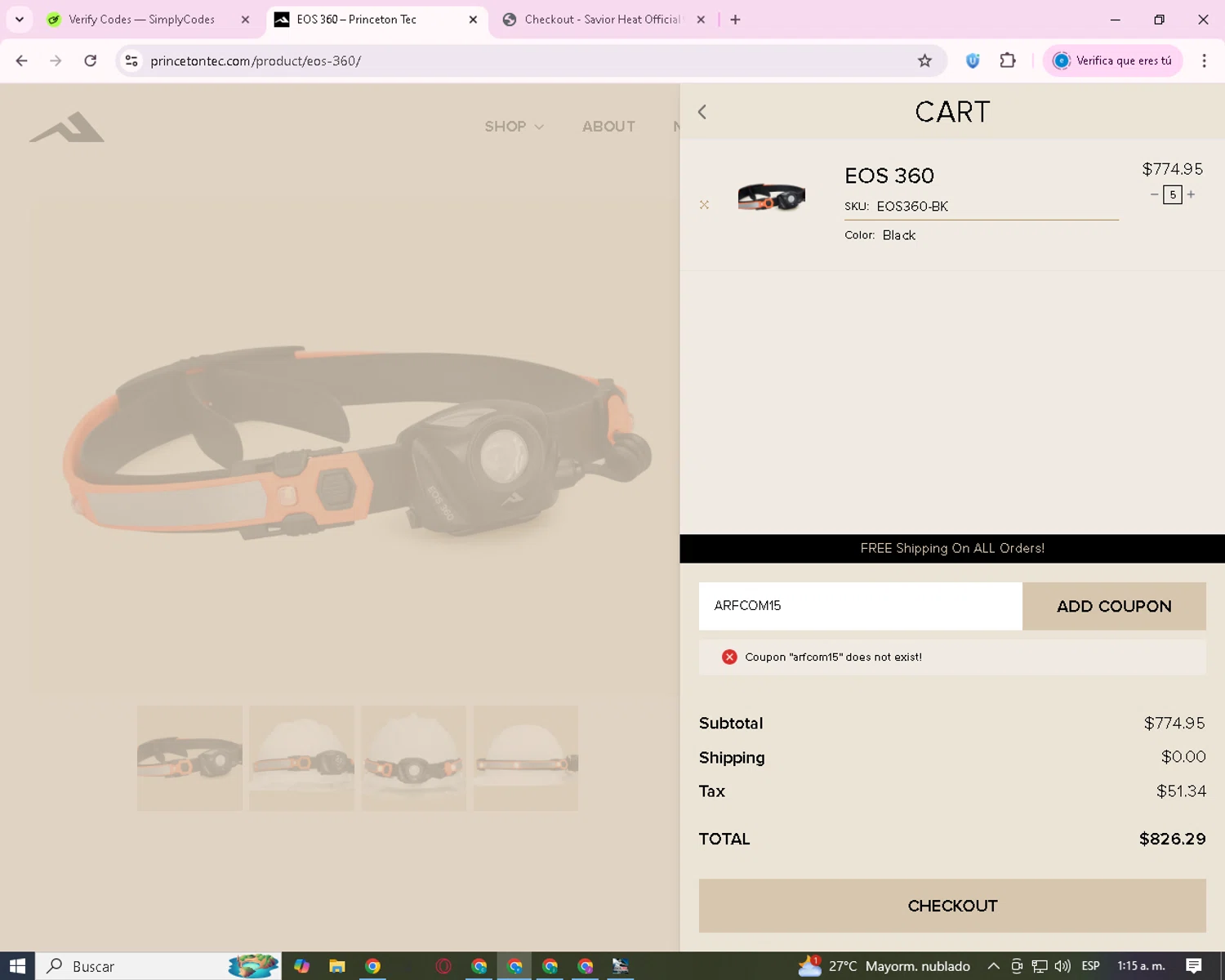The height and width of the screenshot is (980, 1225).
Task: Click the FREE Shipping On ALL Orders banner
Action: [x=952, y=549]
